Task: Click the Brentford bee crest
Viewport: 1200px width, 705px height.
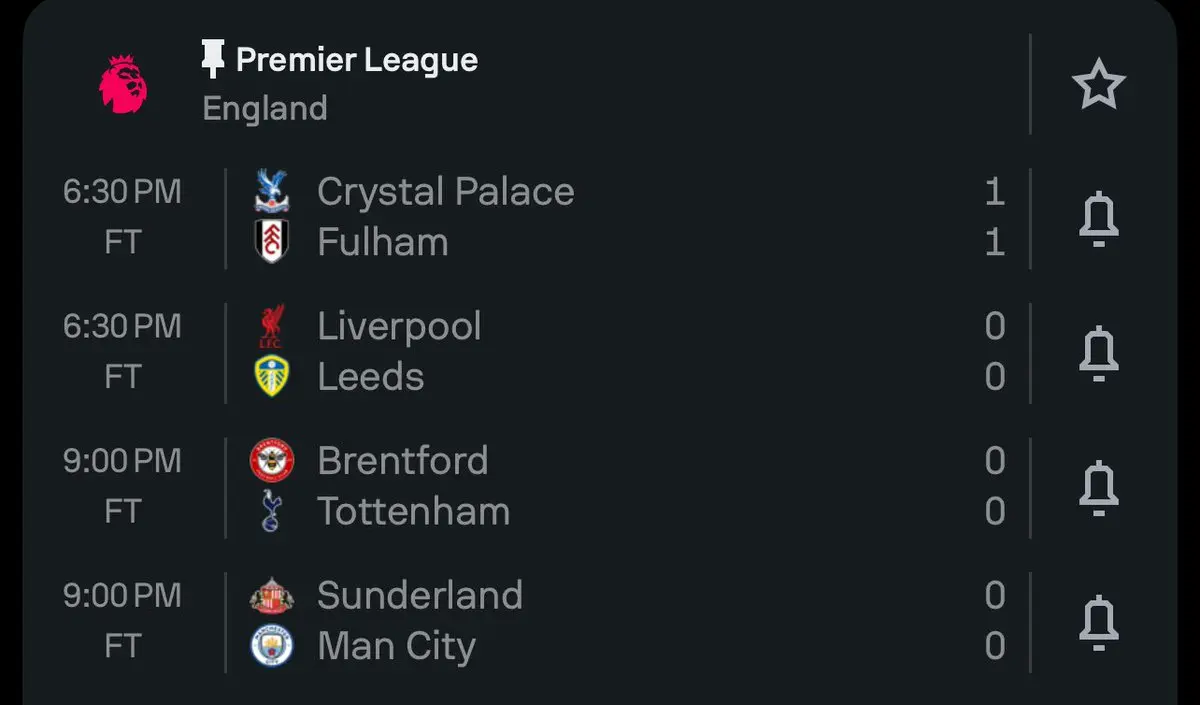Action: click(270, 461)
